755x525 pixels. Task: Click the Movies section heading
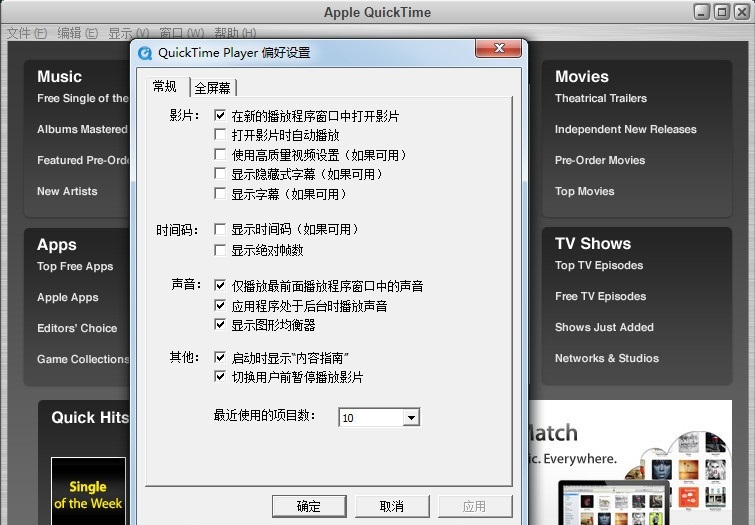click(x=581, y=77)
